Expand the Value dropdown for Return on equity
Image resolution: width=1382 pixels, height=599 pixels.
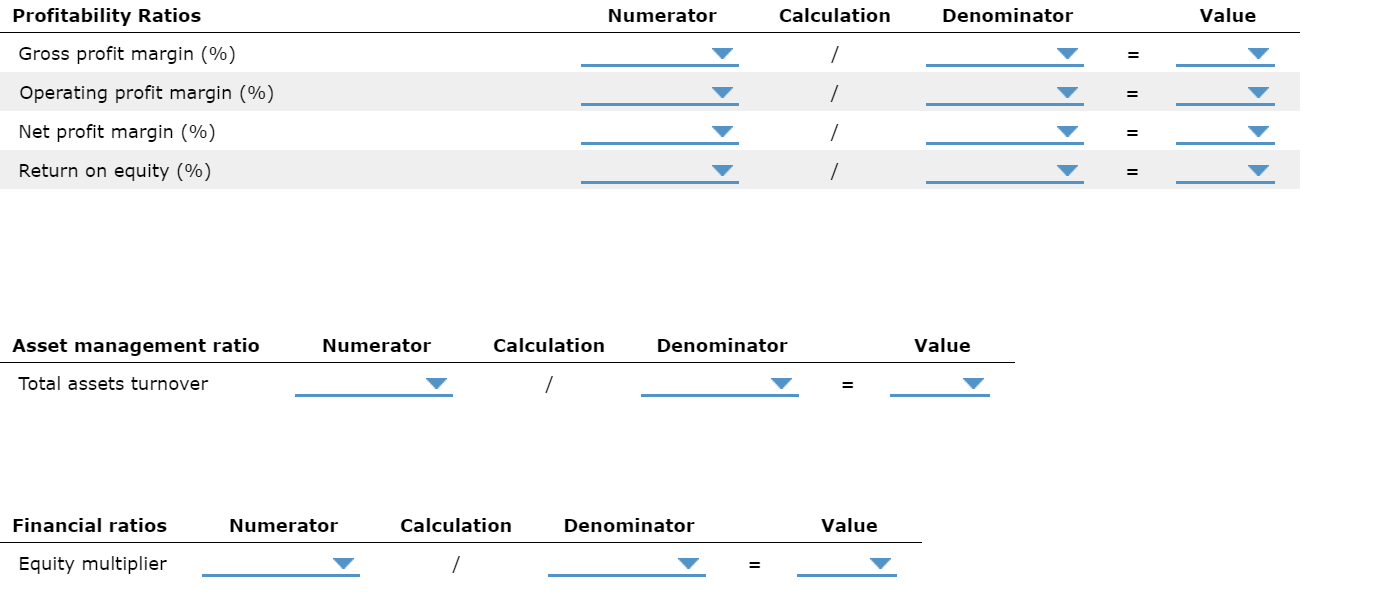tap(1256, 171)
